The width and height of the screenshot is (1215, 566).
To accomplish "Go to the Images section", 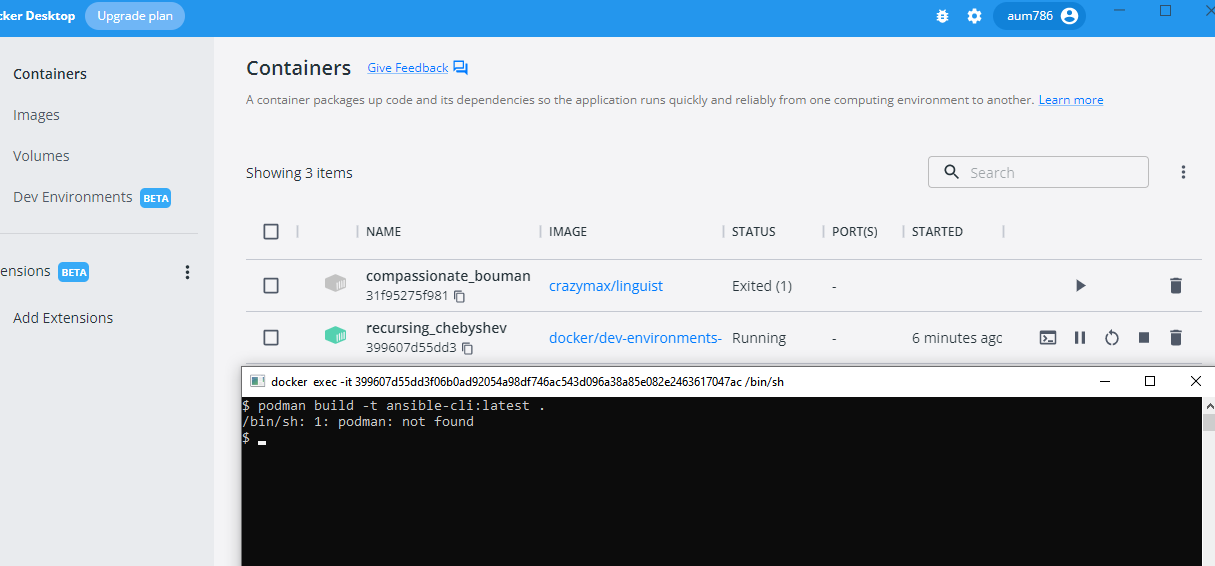I will (36, 115).
